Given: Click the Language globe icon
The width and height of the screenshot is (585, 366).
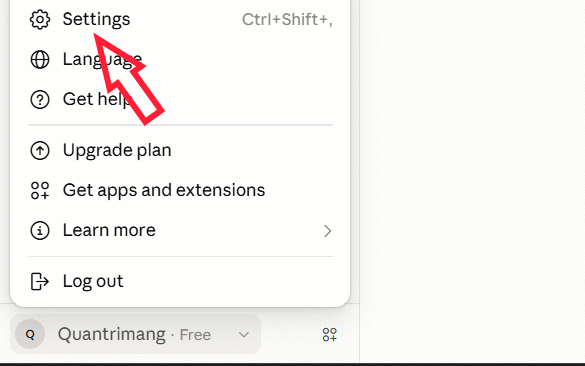Looking at the screenshot, I should coord(40,59).
